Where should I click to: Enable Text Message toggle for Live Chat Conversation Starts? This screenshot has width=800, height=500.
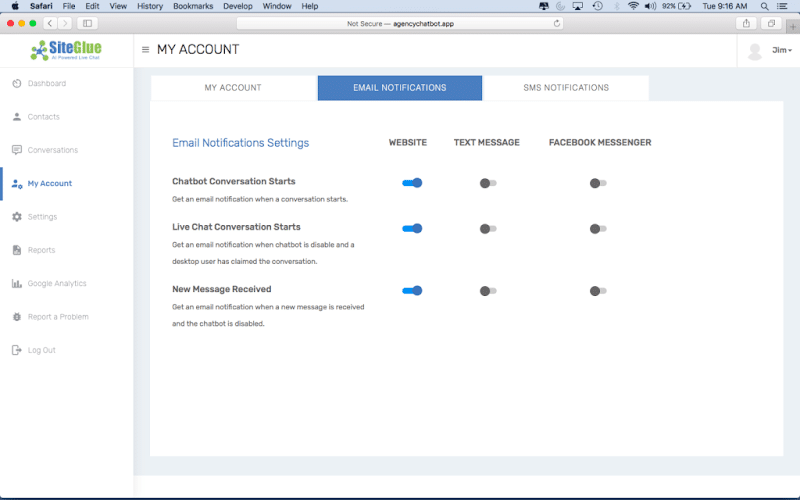tap(488, 229)
